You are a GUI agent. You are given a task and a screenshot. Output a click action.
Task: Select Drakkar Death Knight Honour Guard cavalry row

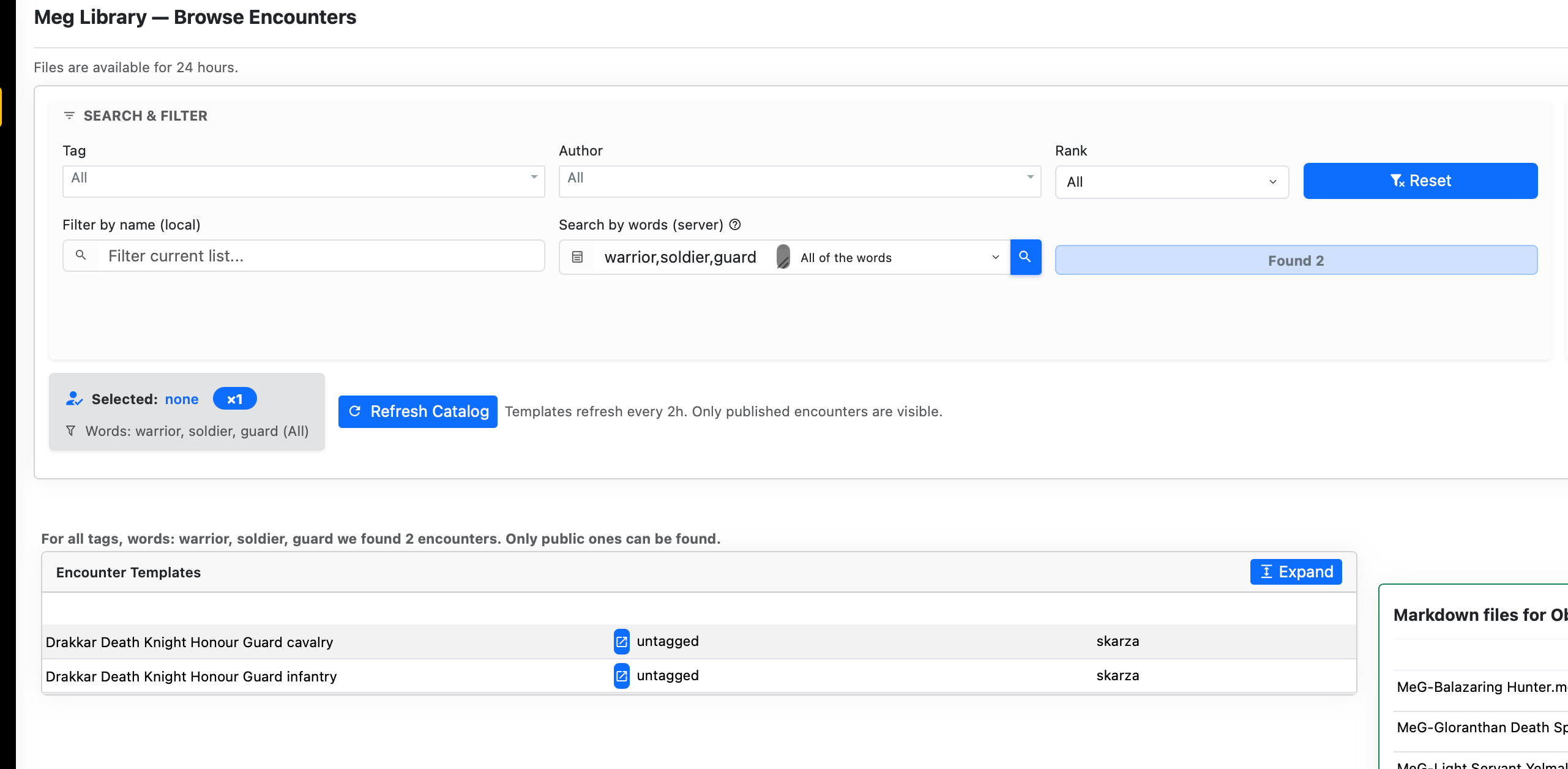click(x=190, y=642)
